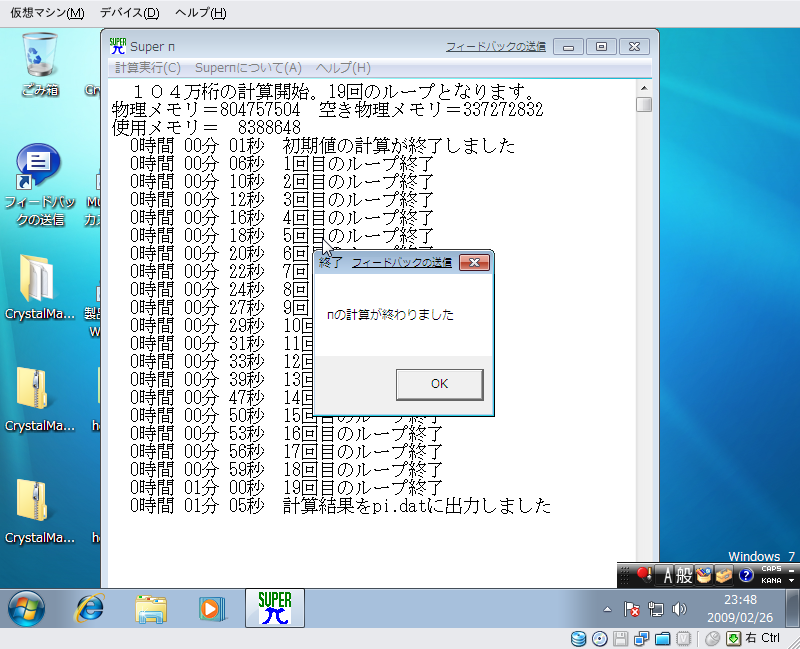Click フィードバックの送信 link in the 終了 dialog
Screen dimensions: 800x649
coord(402,262)
